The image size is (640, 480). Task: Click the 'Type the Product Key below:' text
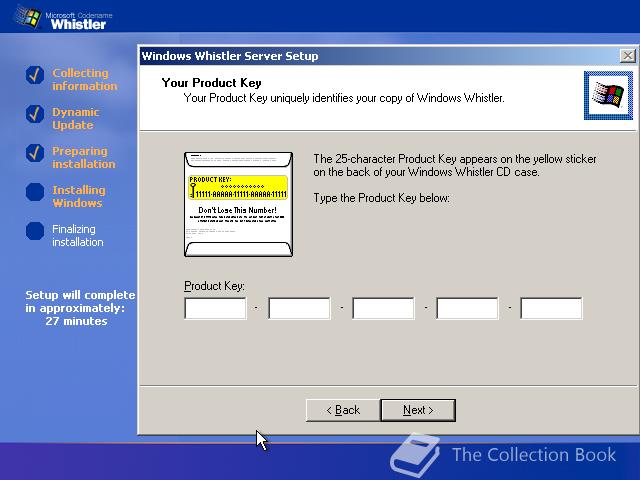[x=381, y=198]
